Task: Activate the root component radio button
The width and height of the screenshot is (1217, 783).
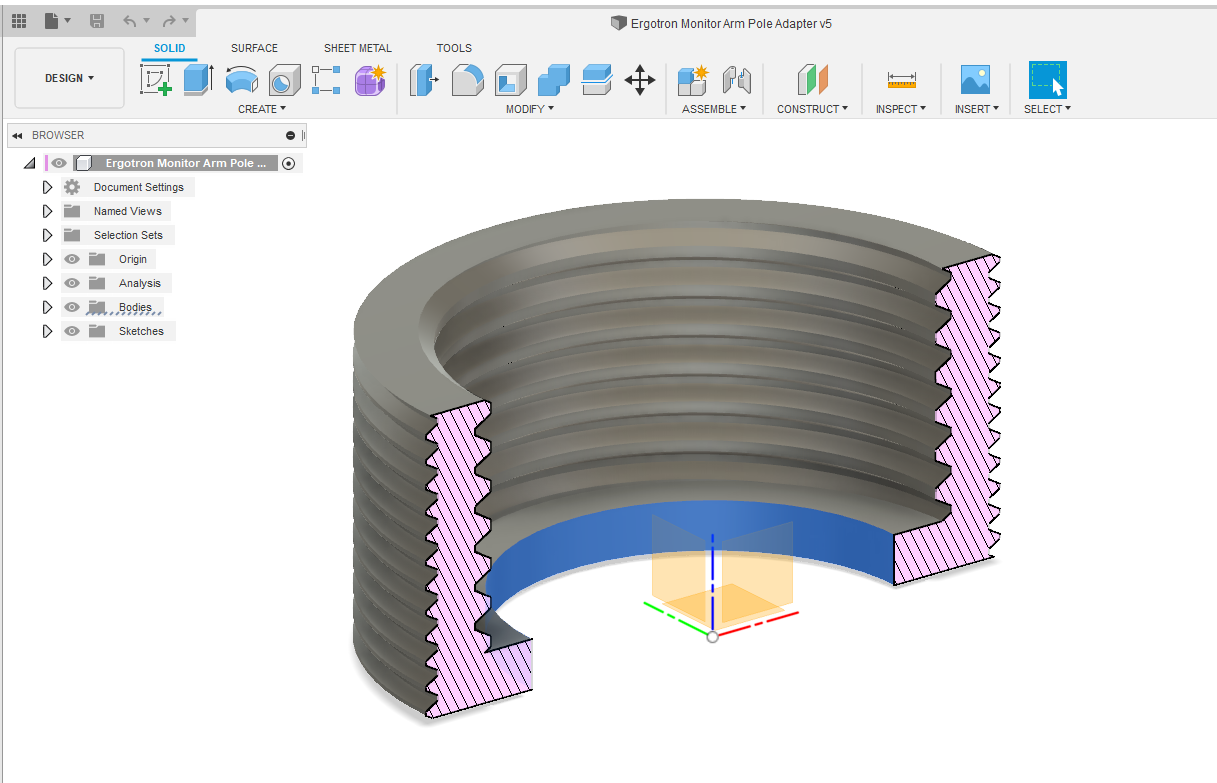Action: [x=289, y=163]
